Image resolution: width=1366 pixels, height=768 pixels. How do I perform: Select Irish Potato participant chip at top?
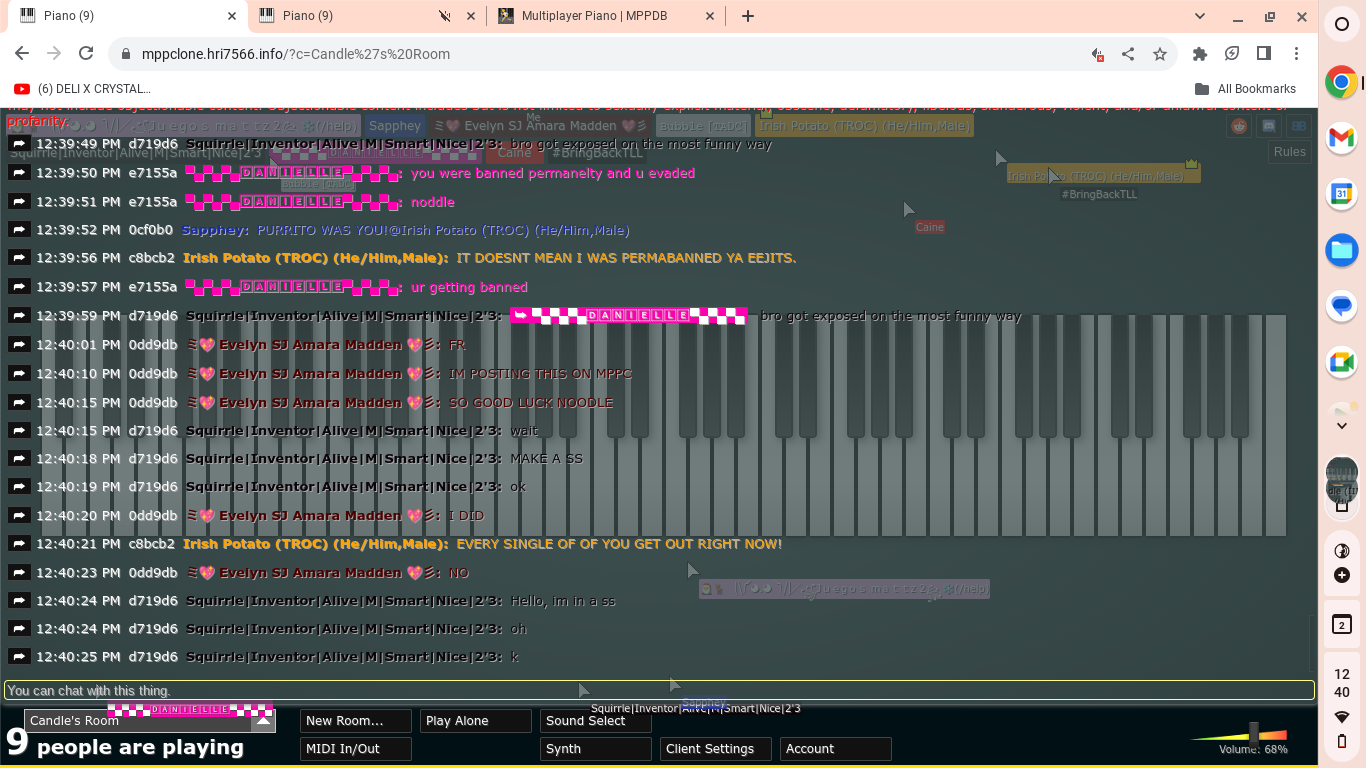coord(864,126)
